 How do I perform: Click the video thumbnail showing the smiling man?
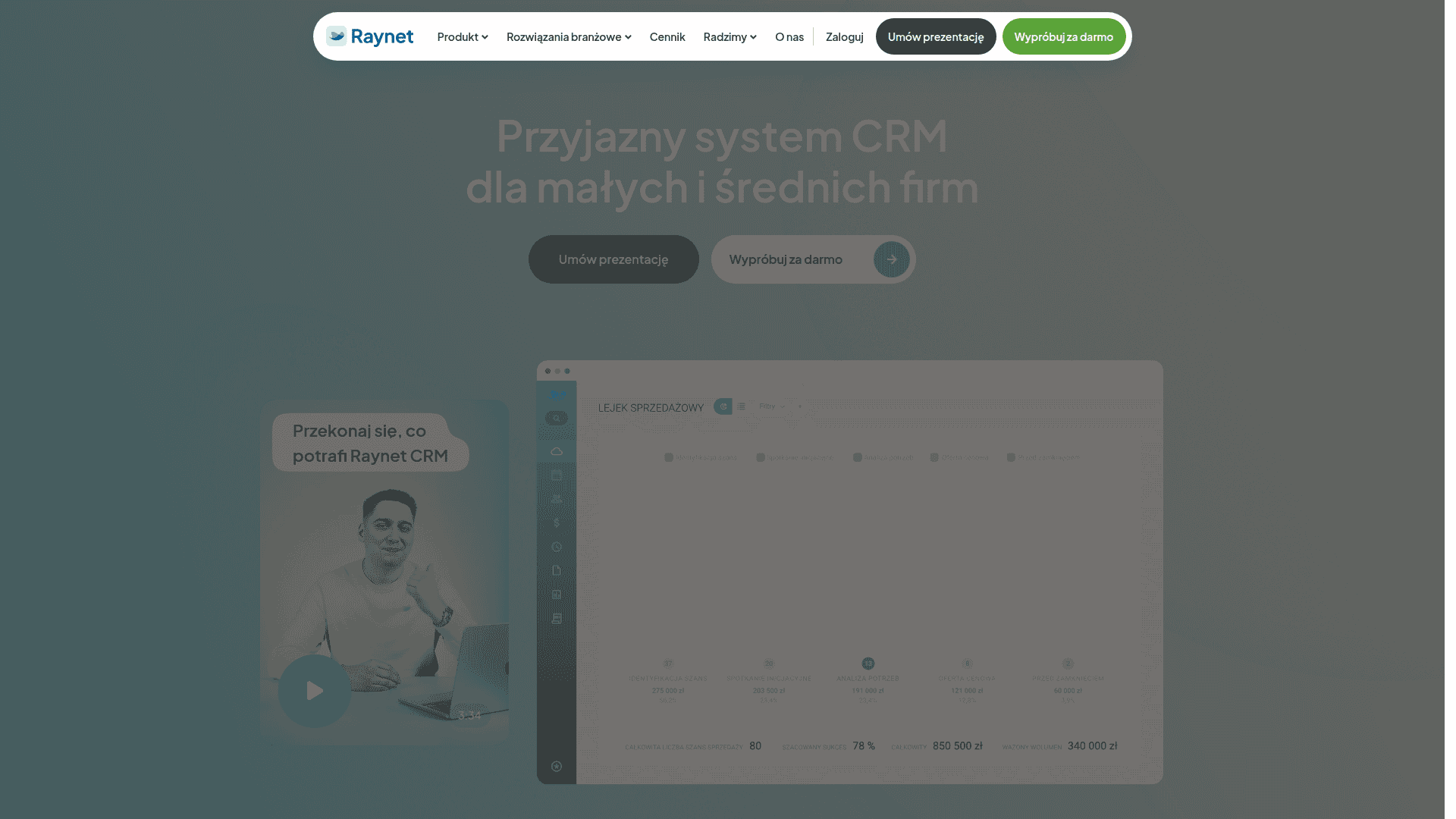click(384, 571)
